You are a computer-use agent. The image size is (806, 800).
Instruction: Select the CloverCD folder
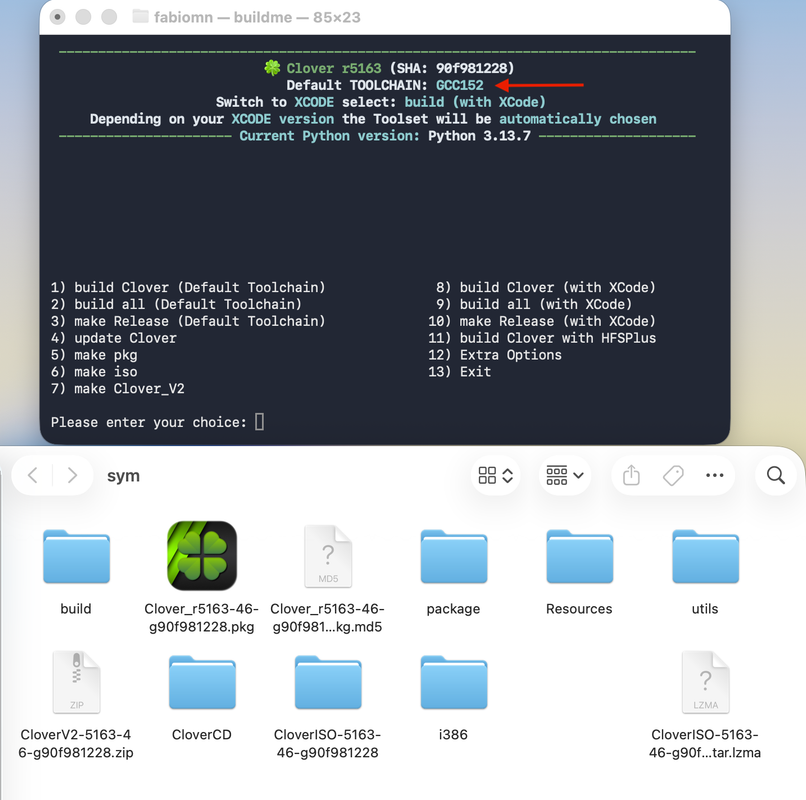point(202,682)
